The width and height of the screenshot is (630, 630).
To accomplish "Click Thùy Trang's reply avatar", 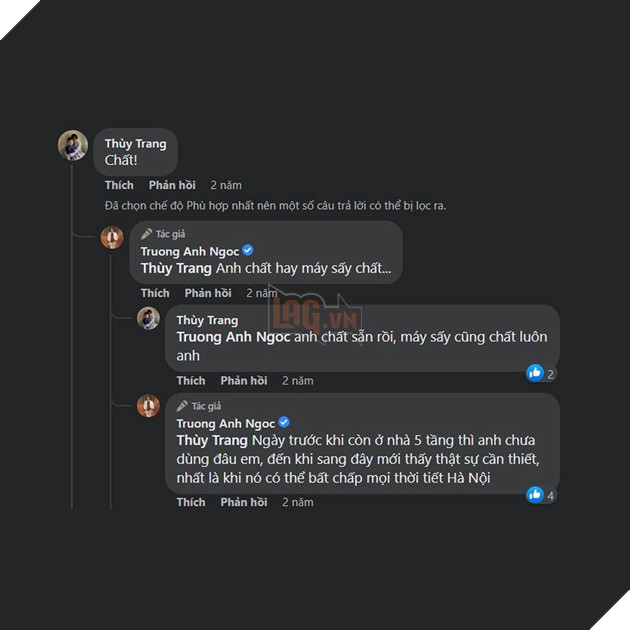I will point(148,318).
